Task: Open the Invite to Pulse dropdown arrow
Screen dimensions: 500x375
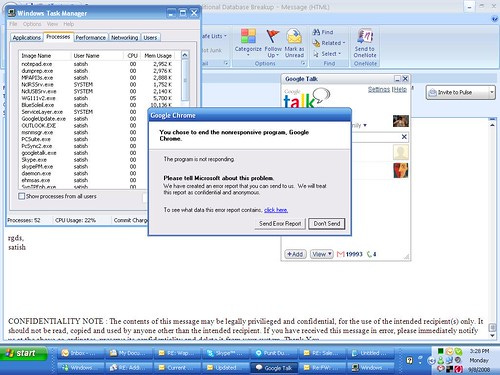Action: pyautogui.click(x=492, y=92)
